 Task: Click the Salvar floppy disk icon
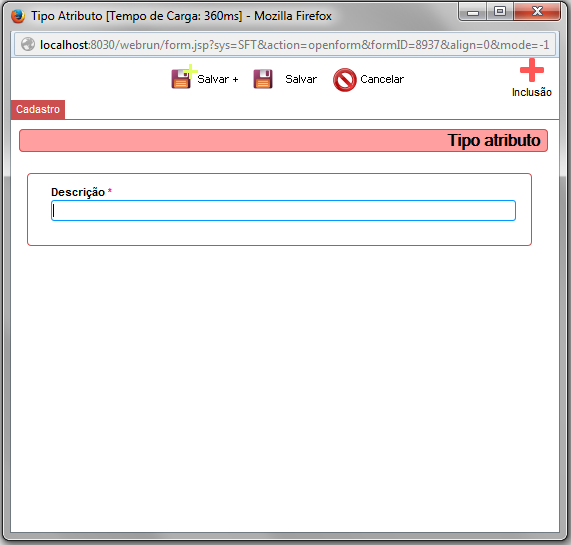click(263, 79)
